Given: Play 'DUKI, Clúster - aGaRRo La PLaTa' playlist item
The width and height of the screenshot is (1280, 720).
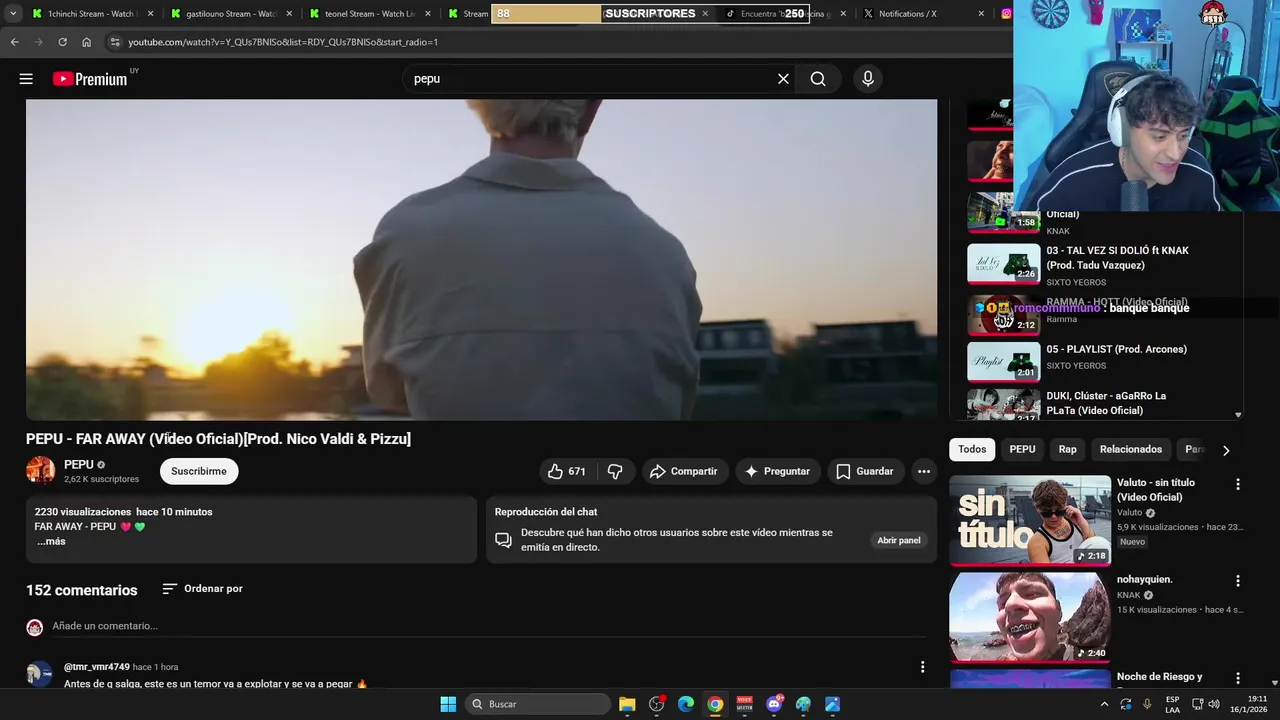Looking at the screenshot, I should pos(1105,403).
